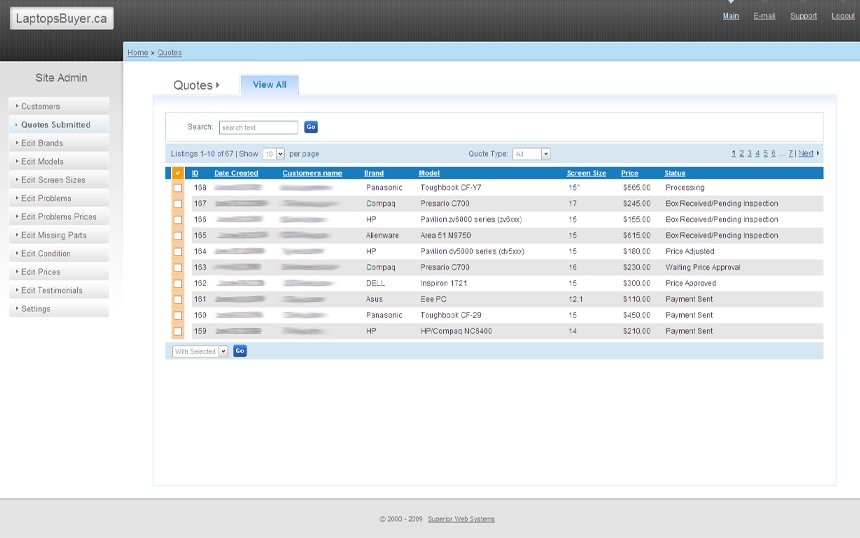The image size is (860, 538).
Task: Click the Go button next to search
Action: click(311, 127)
